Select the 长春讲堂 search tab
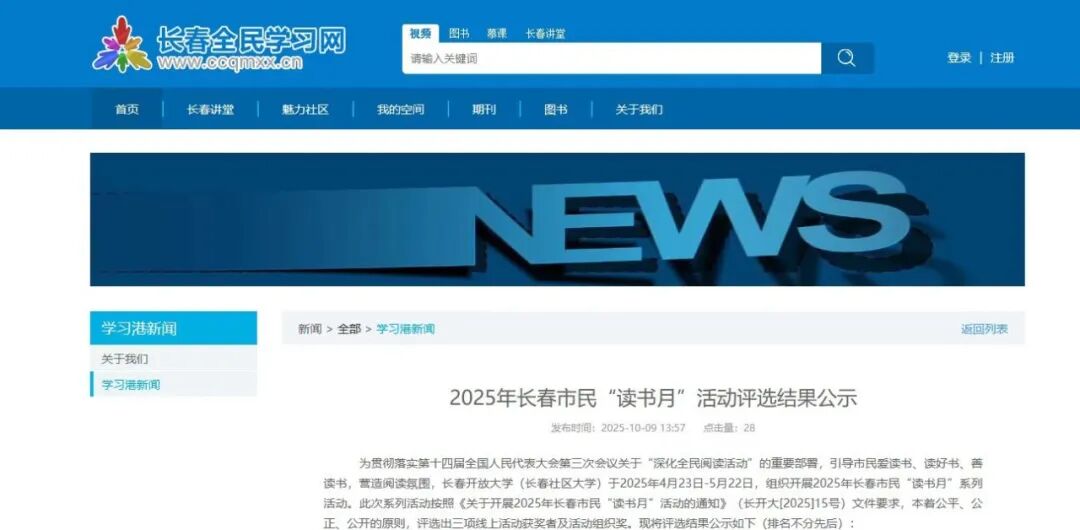Screen dimensions: 1080x530 coord(546,33)
